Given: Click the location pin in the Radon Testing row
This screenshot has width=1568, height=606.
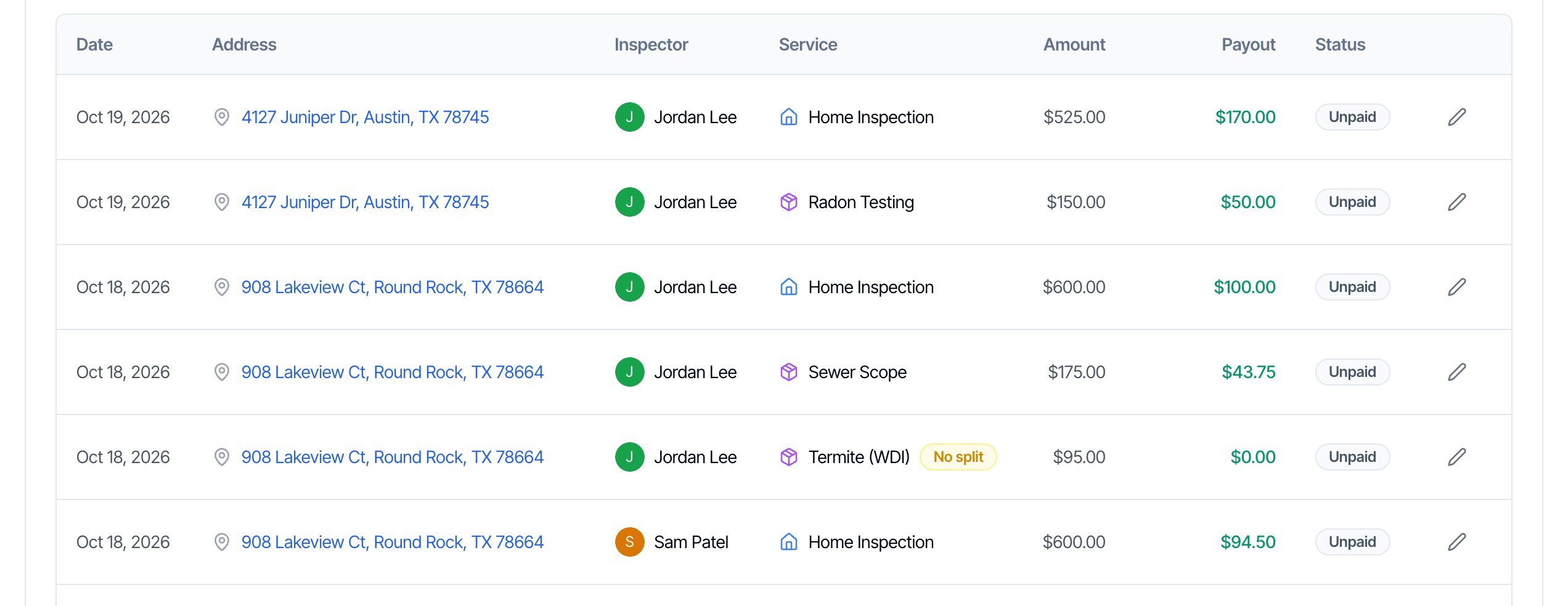Looking at the screenshot, I should click(x=221, y=202).
